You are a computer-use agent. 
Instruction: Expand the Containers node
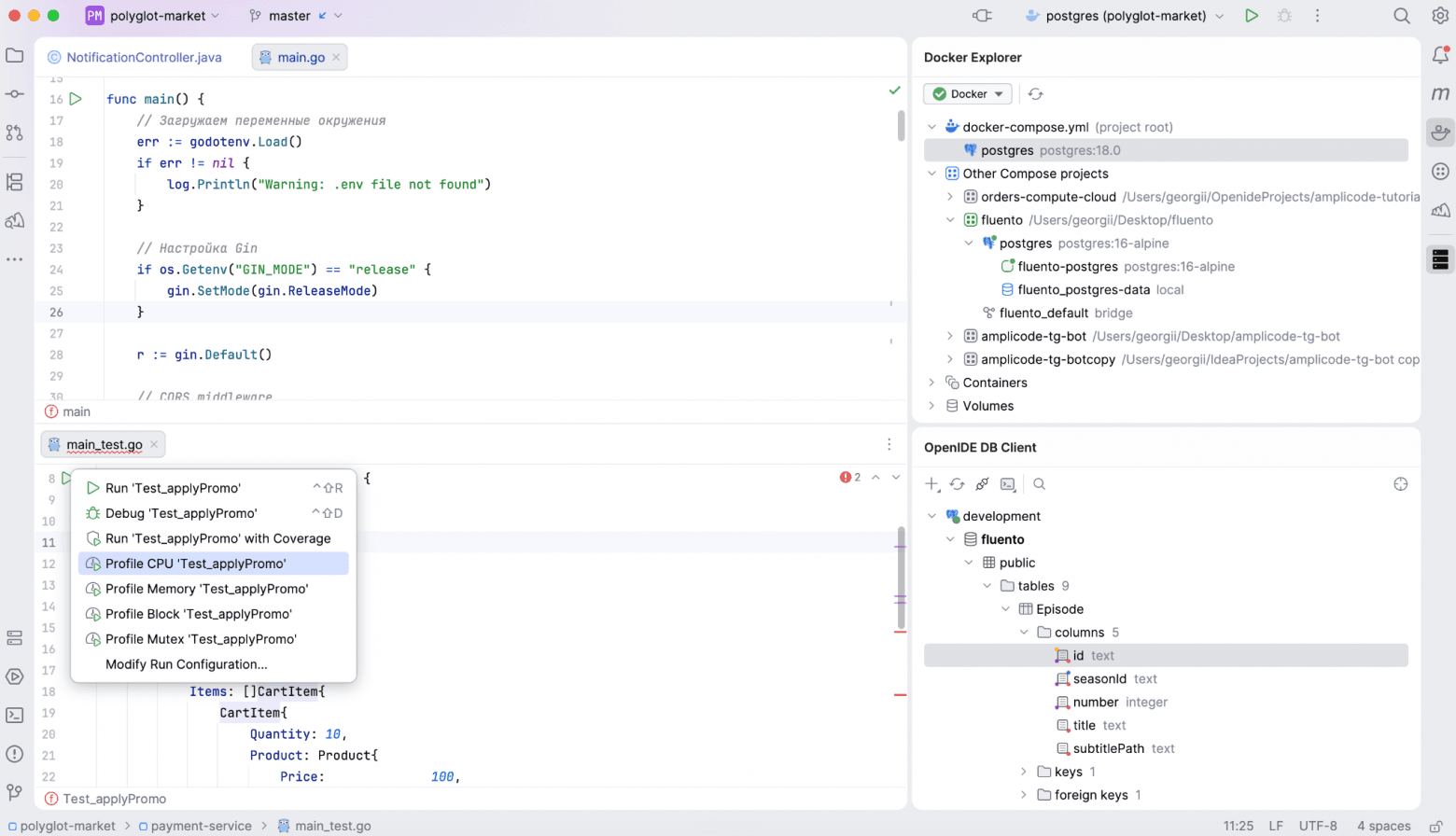pos(931,383)
